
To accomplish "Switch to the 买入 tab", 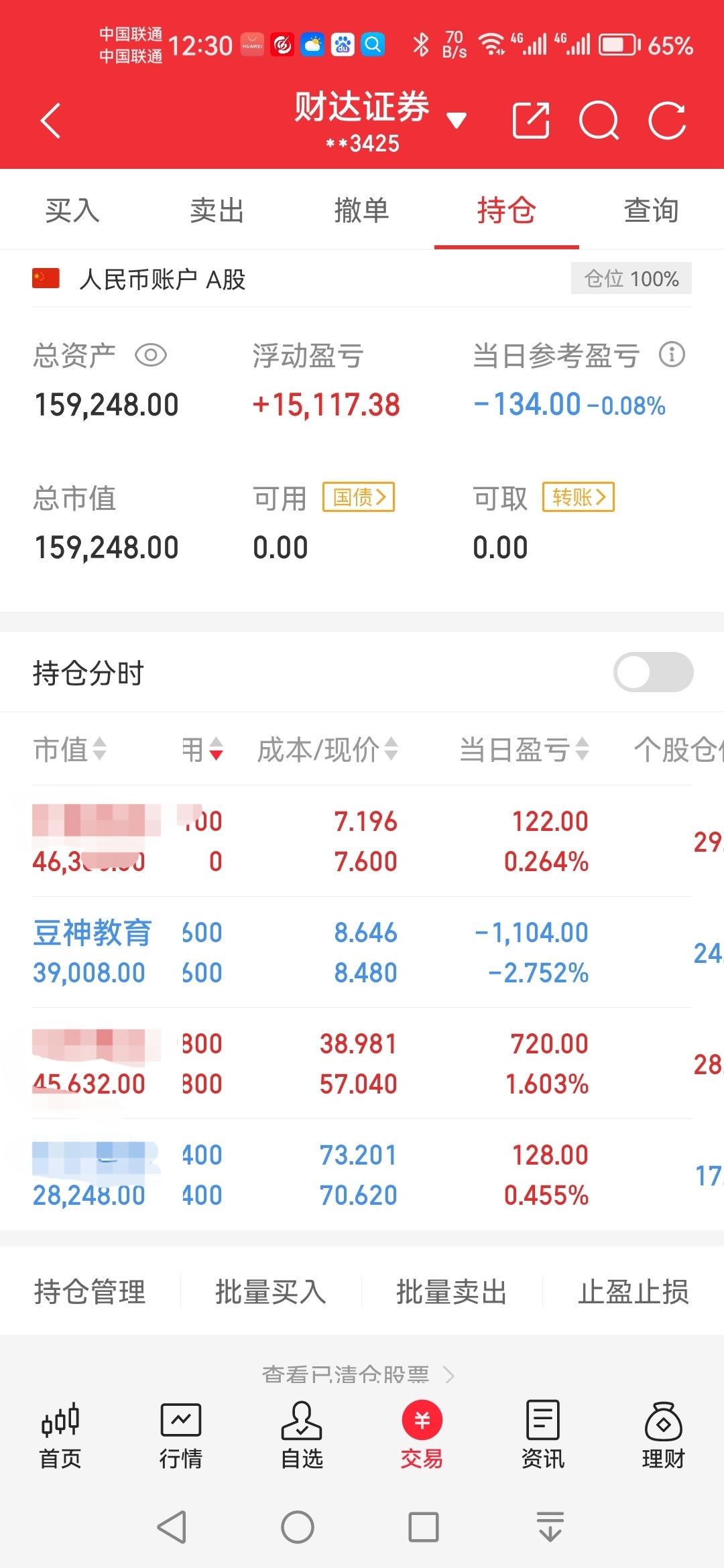I will click(x=72, y=210).
